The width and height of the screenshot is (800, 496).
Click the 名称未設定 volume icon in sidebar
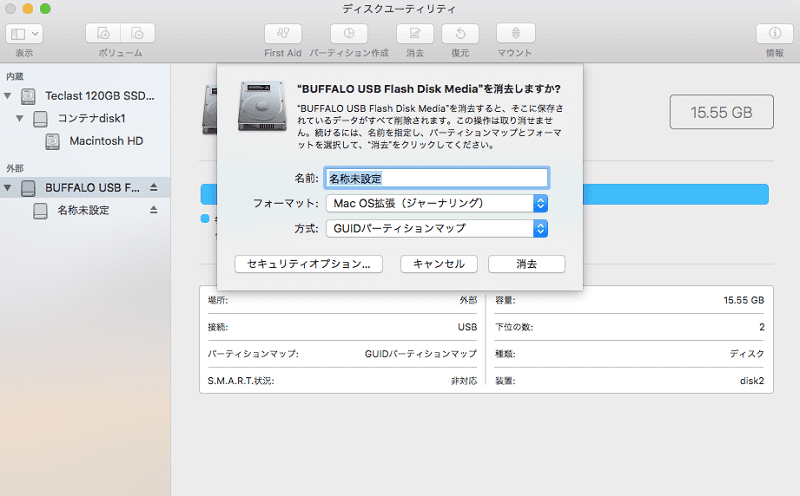40,211
